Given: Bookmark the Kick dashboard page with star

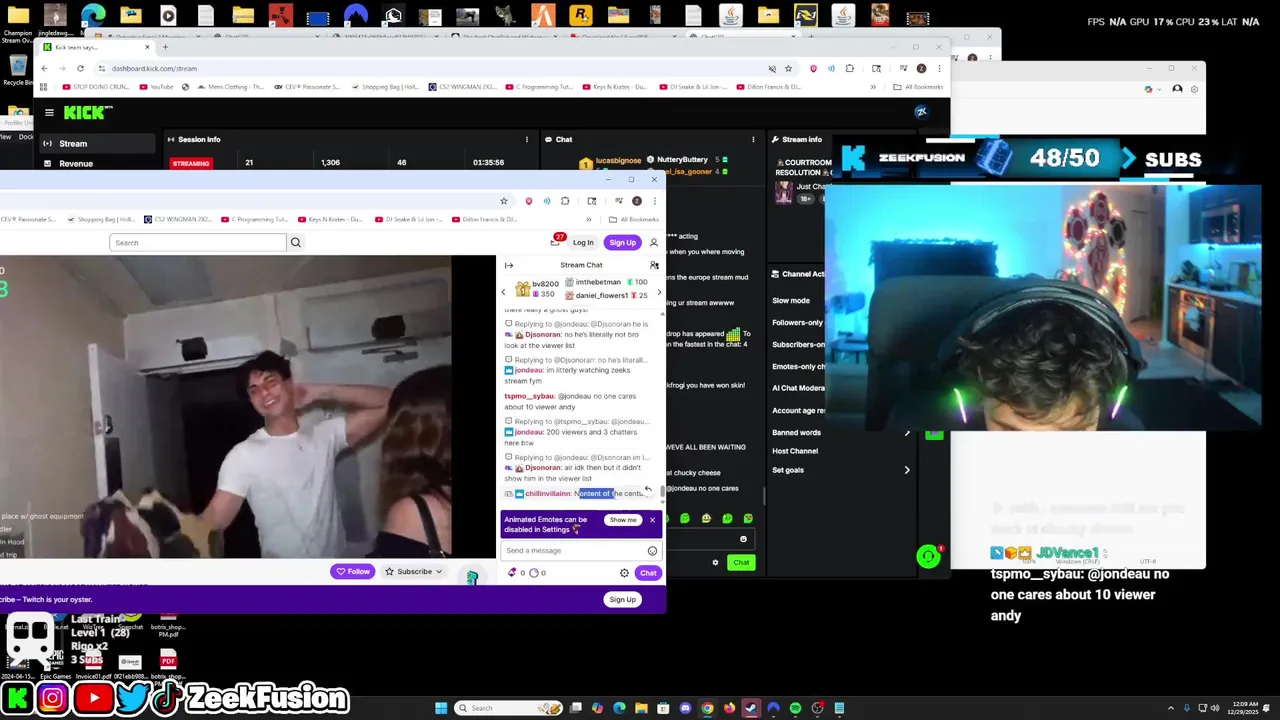Looking at the screenshot, I should point(788,68).
